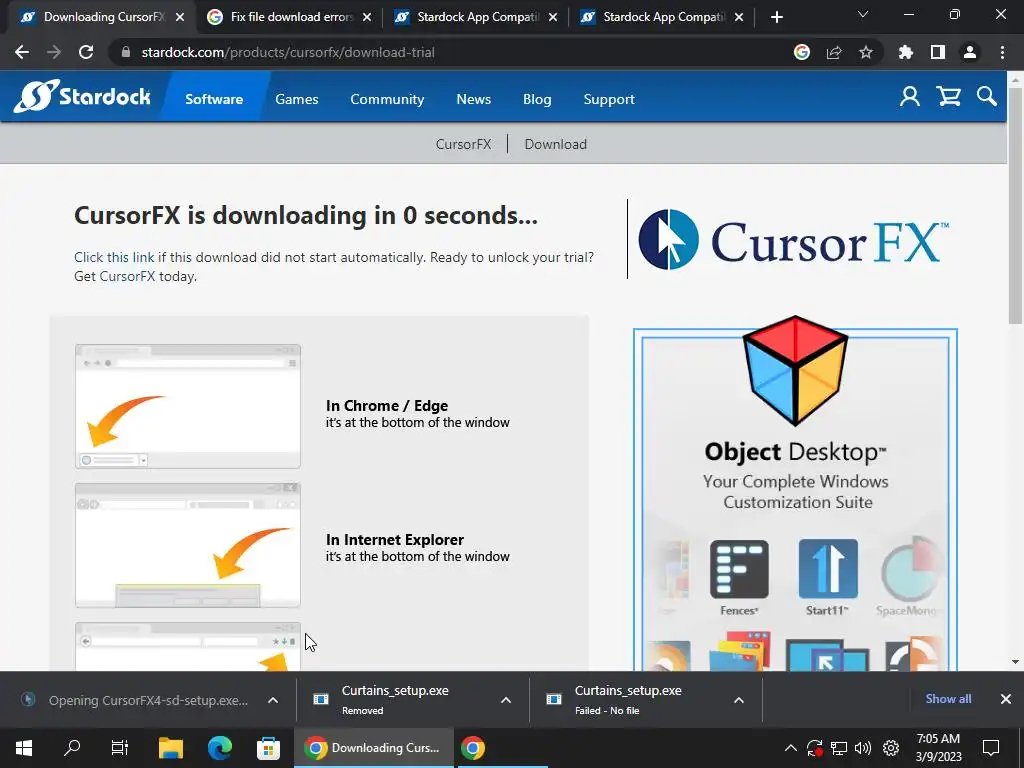Viewport: 1024px width, 768px height.
Task: Expand options for failed Curtains_setup.exe
Action: [x=739, y=700]
